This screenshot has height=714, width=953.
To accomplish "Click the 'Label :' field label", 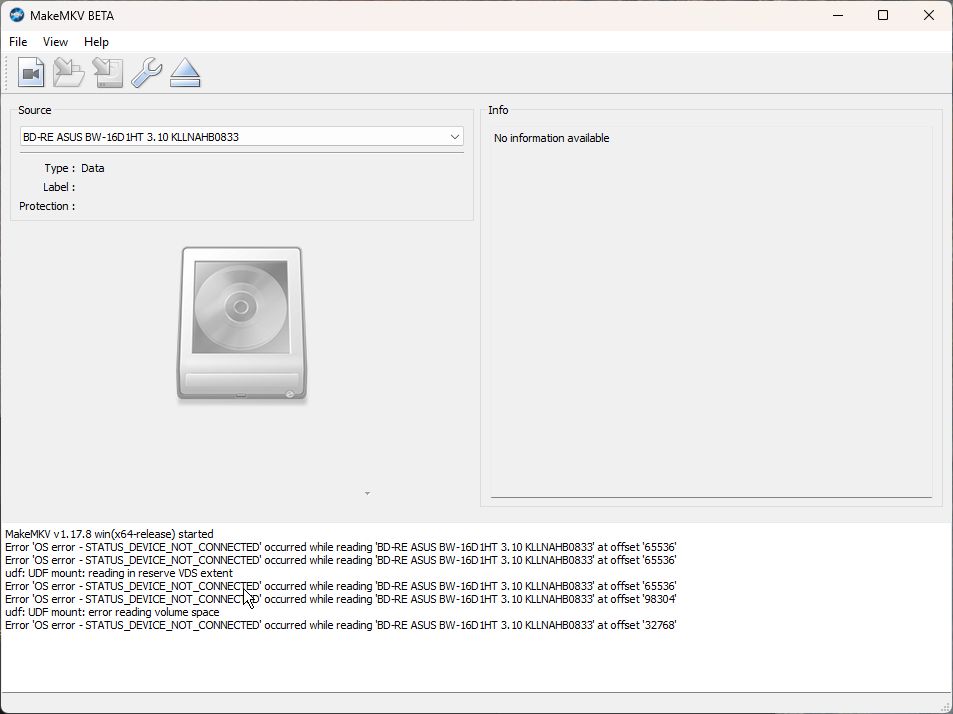I will point(59,187).
